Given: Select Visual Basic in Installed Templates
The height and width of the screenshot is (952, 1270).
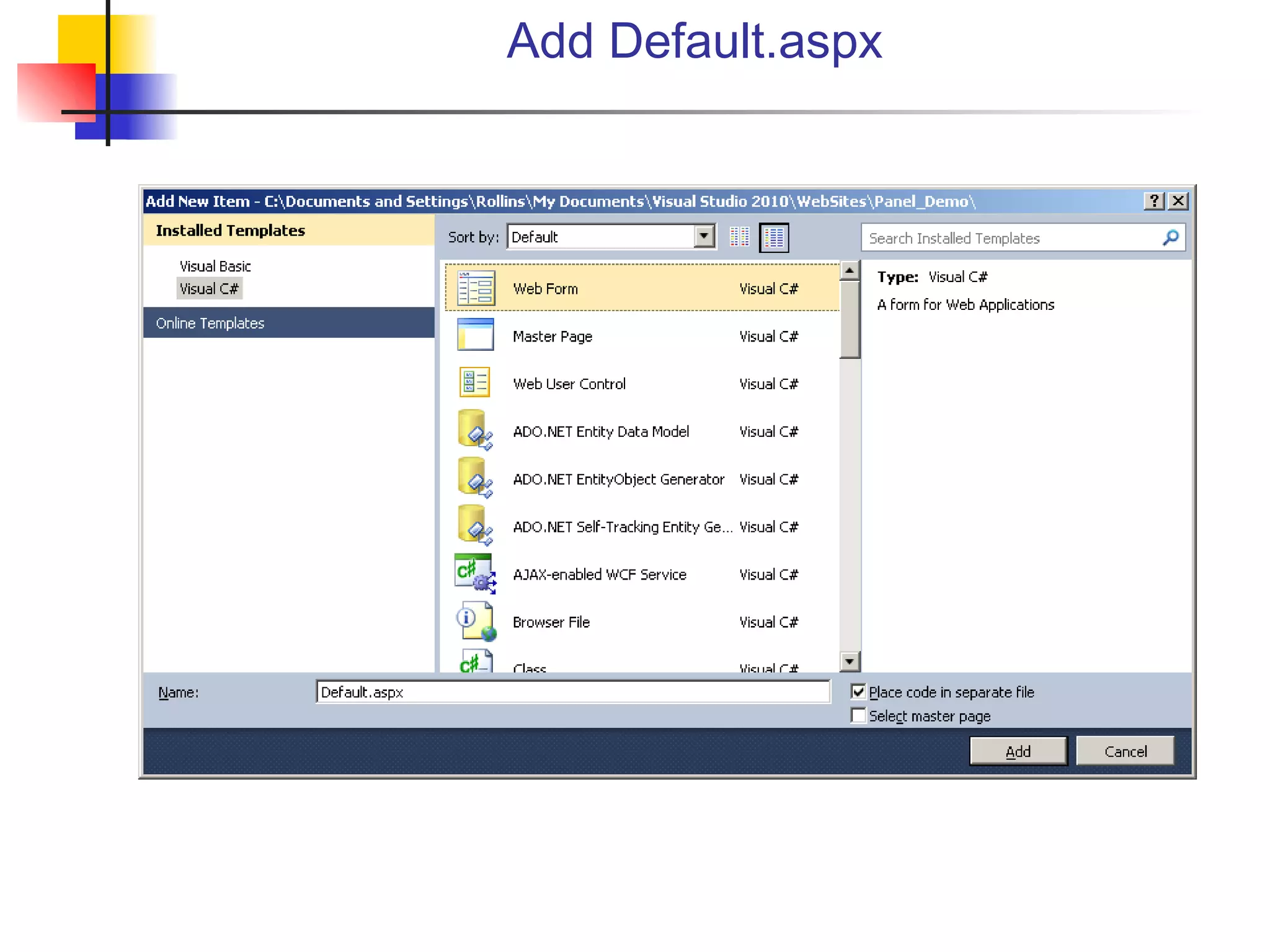Looking at the screenshot, I should pyautogui.click(x=215, y=266).
